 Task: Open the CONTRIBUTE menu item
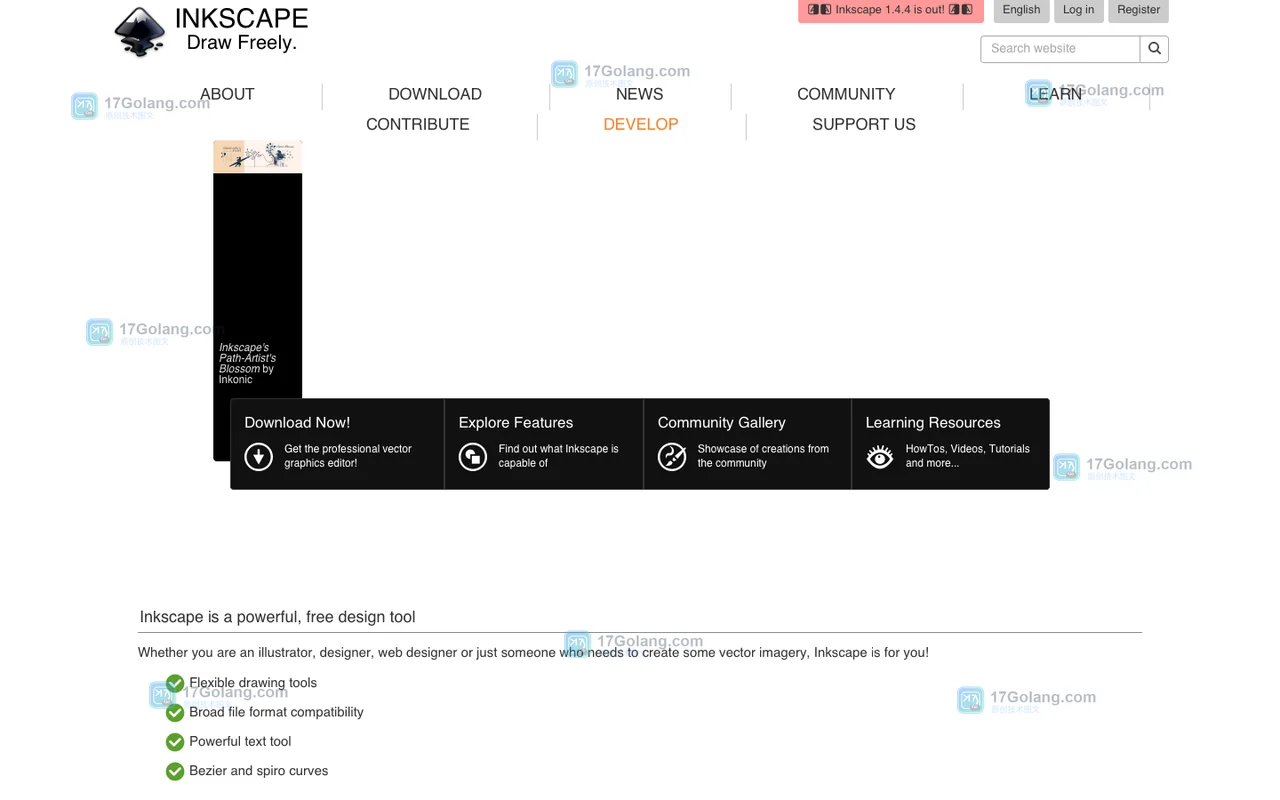(x=418, y=125)
